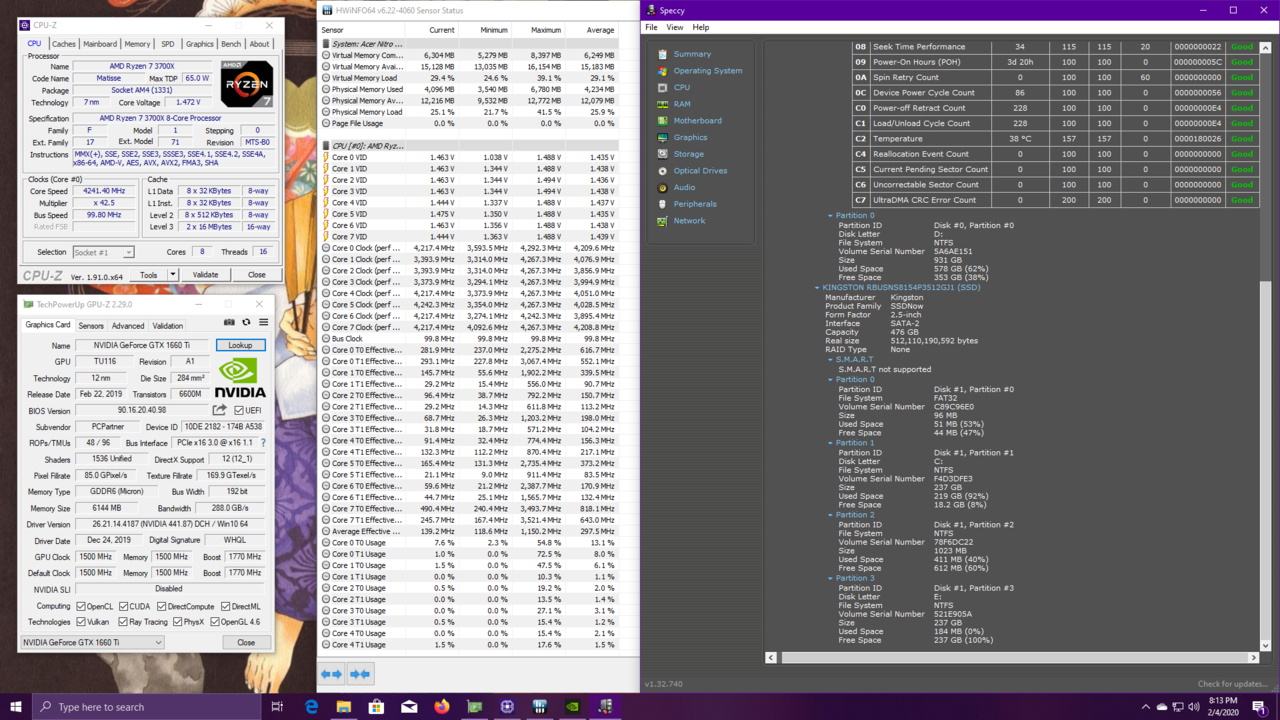This screenshot has width=1280, height=720.
Task: Select the CPU chip icon in Speccy sidebar
Action: [x=662, y=87]
